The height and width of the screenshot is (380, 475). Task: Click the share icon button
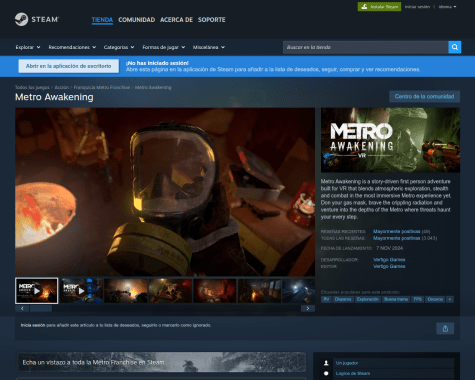pos(445,329)
